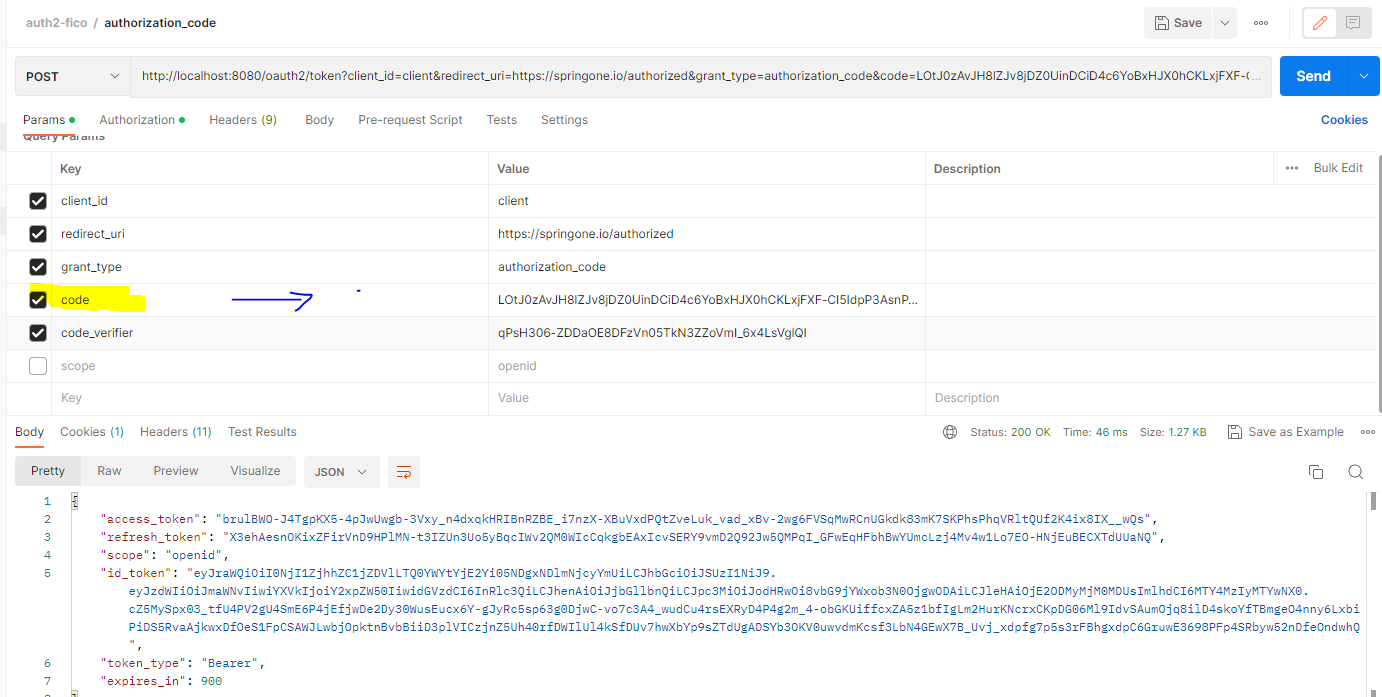Open the JSON response format dropdown
Screen dimensions: 1382x697
point(339,471)
